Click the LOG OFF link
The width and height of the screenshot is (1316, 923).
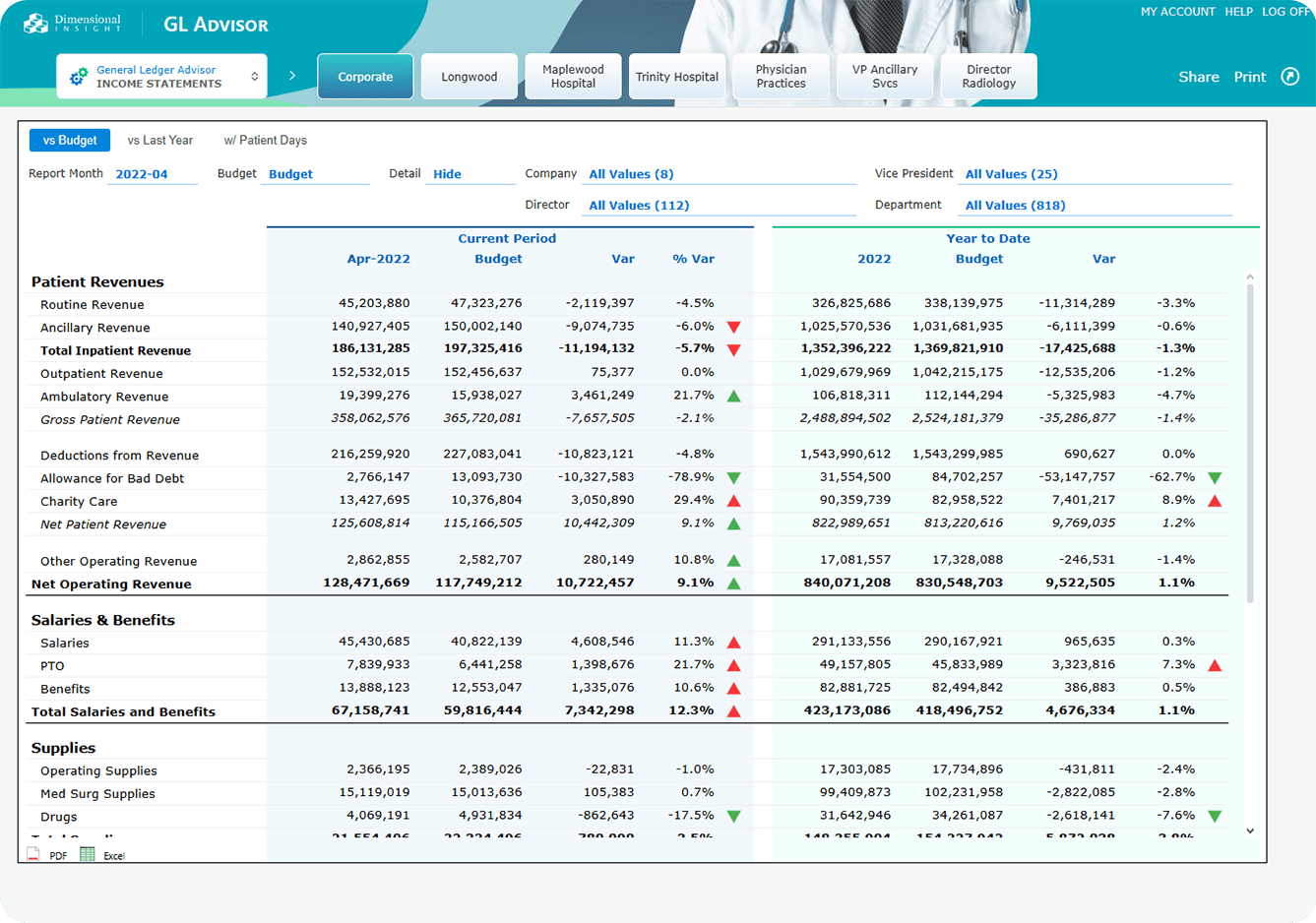pos(1285,12)
